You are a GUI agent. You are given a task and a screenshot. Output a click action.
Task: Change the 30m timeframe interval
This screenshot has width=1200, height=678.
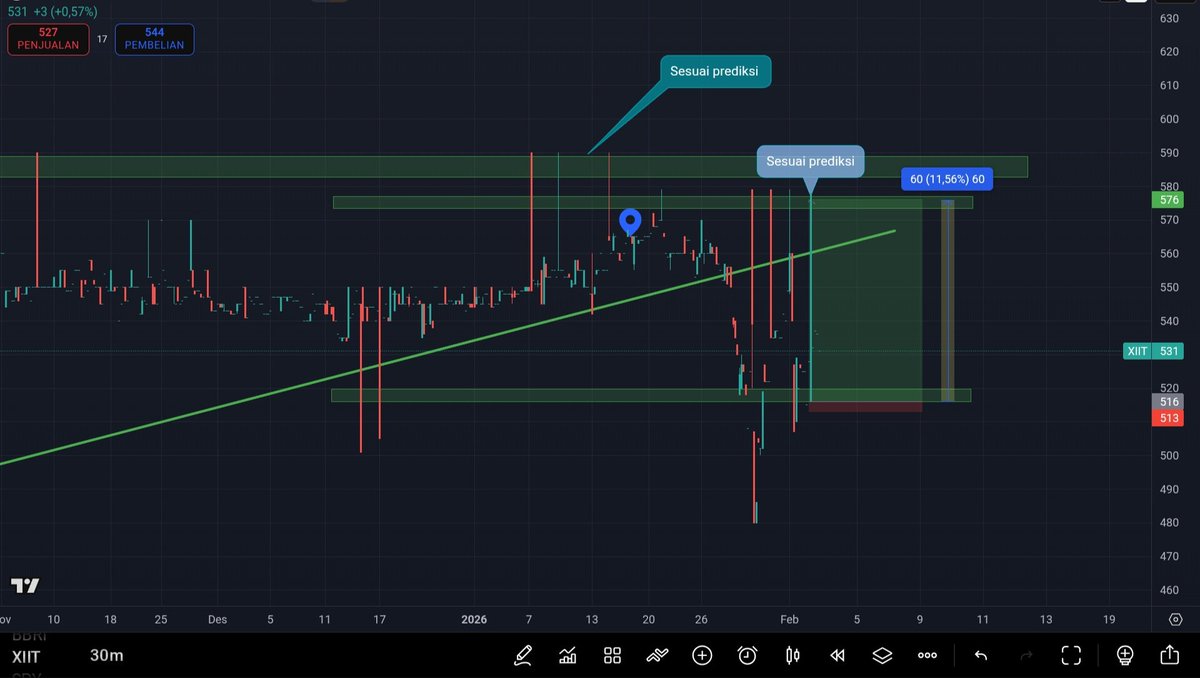tap(106, 656)
